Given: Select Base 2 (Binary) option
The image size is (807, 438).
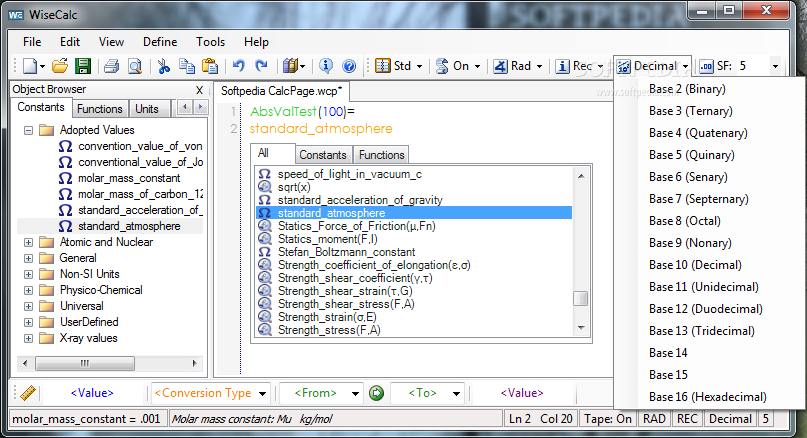Looking at the screenshot, I should 687,89.
